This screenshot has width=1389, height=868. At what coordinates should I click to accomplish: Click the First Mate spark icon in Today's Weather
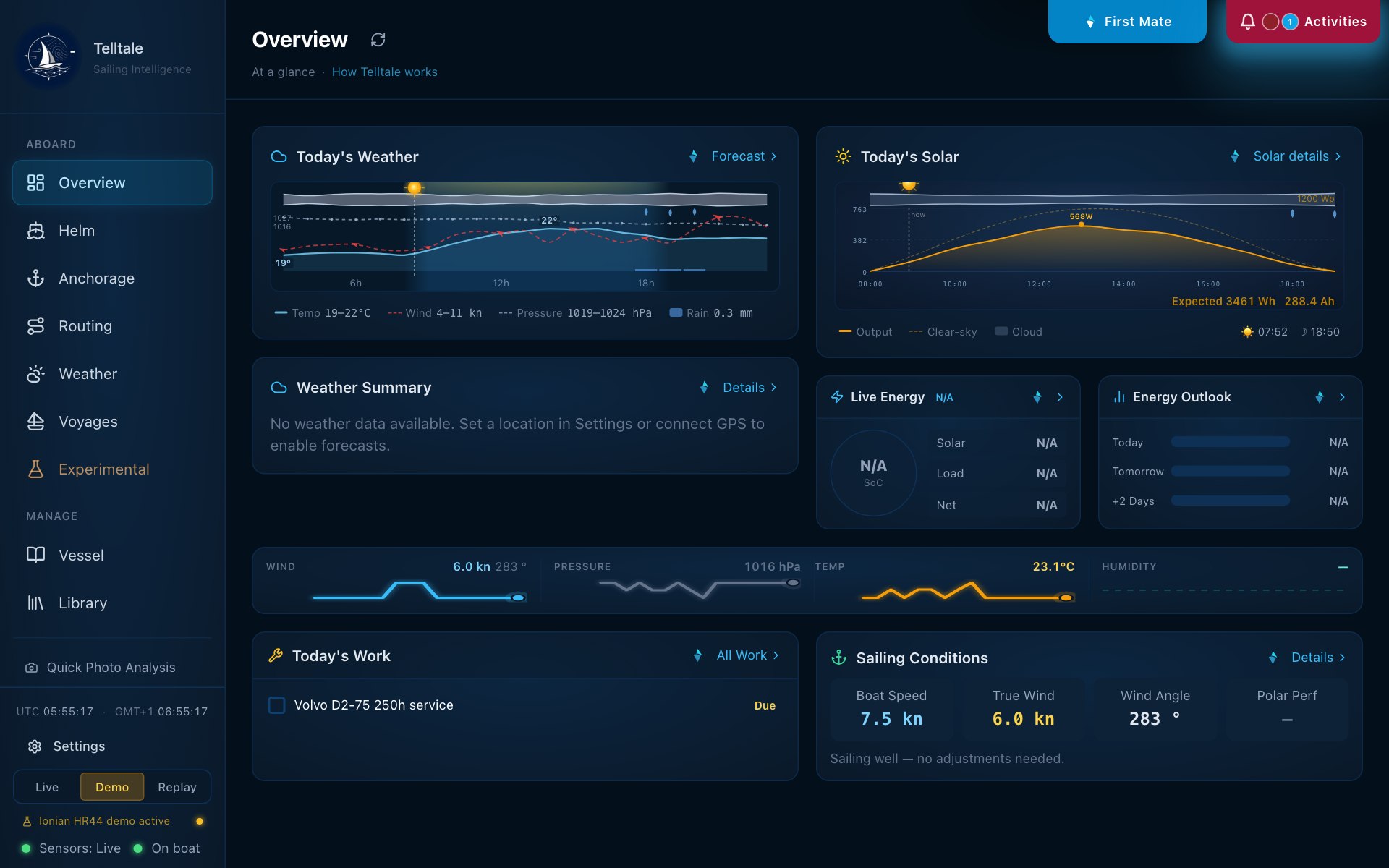pyautogui.click(x=693, y=156)
